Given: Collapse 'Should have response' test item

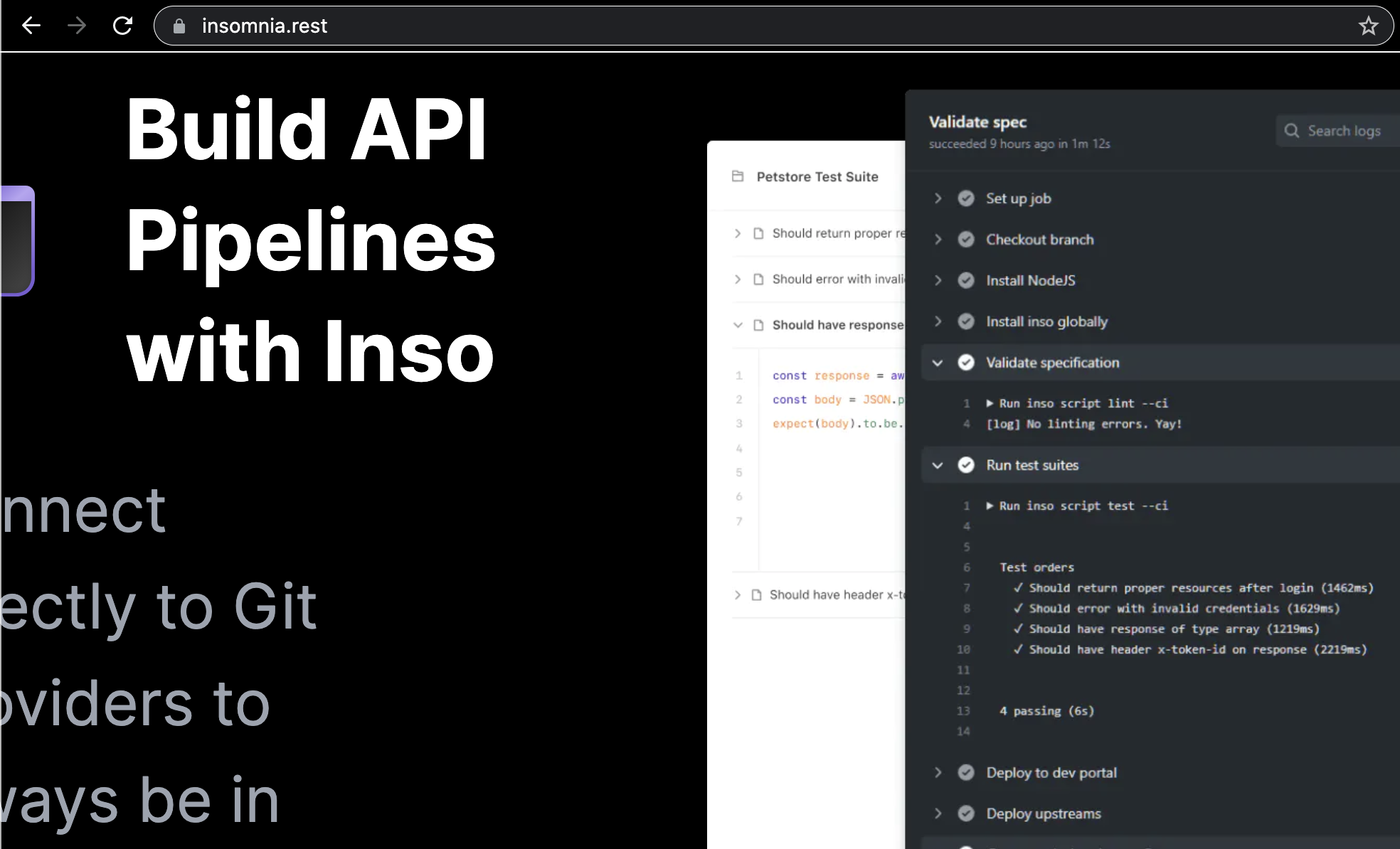Looking at the screenshot, I should [x=738, y=325].
